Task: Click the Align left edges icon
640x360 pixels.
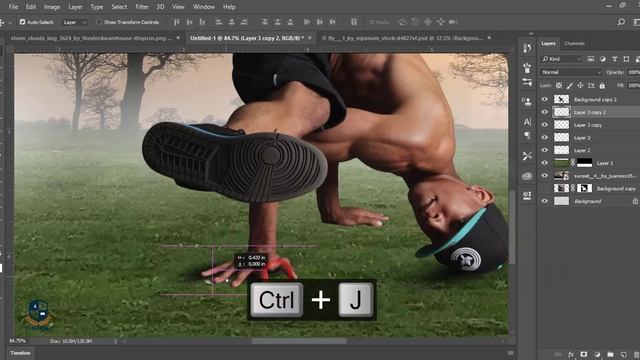Action: tap(219, 22)
